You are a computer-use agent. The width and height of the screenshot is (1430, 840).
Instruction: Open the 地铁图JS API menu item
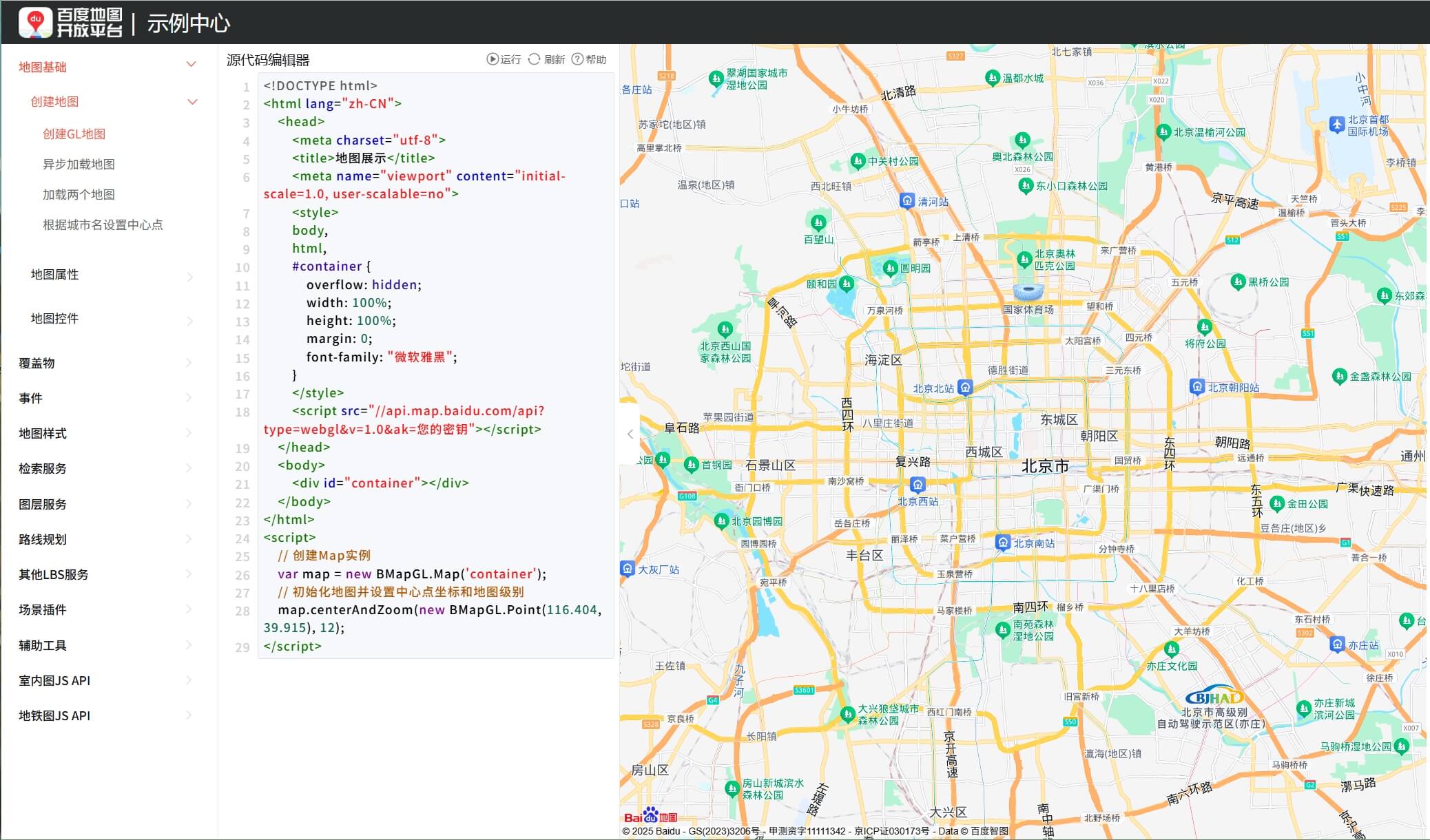click(x=54, y=716)
